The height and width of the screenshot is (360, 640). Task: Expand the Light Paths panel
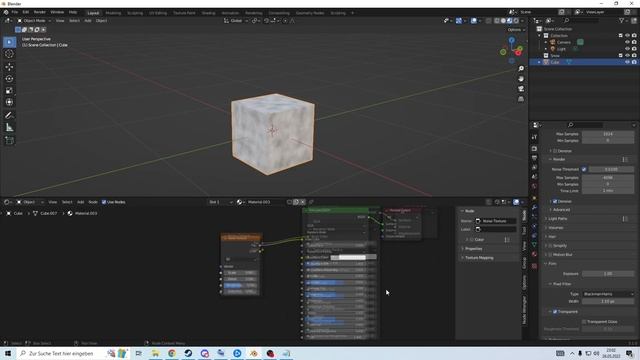tap(557, 219)
